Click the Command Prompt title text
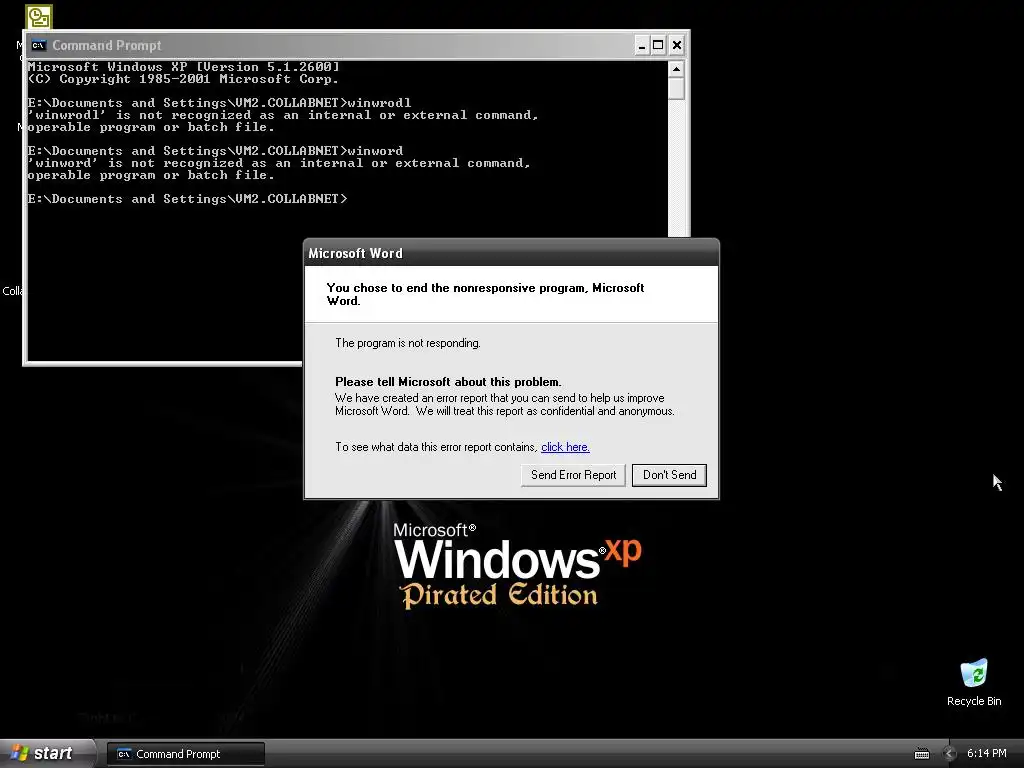 106,45
